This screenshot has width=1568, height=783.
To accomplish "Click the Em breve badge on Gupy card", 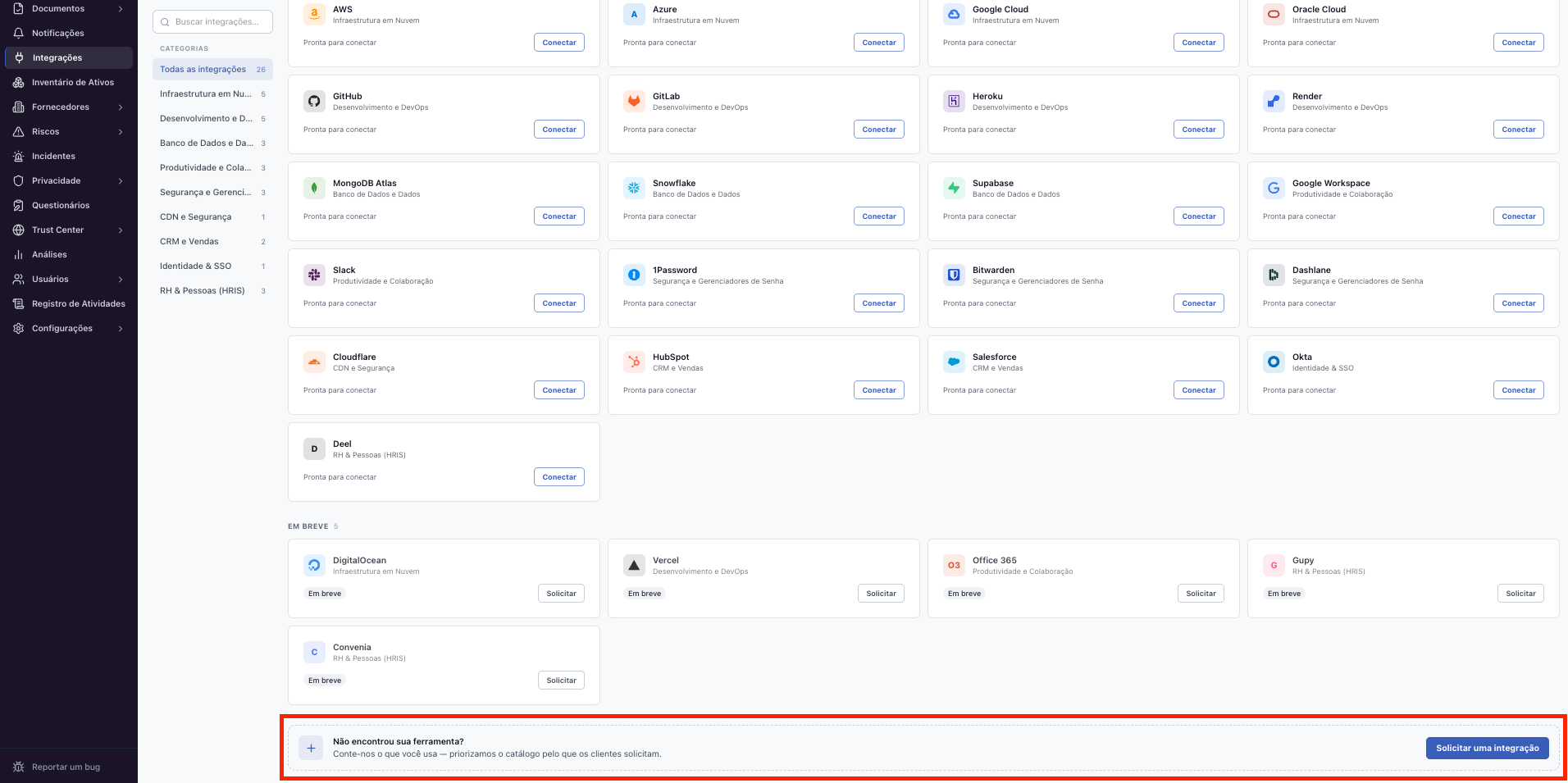I will pos(1284,594).
